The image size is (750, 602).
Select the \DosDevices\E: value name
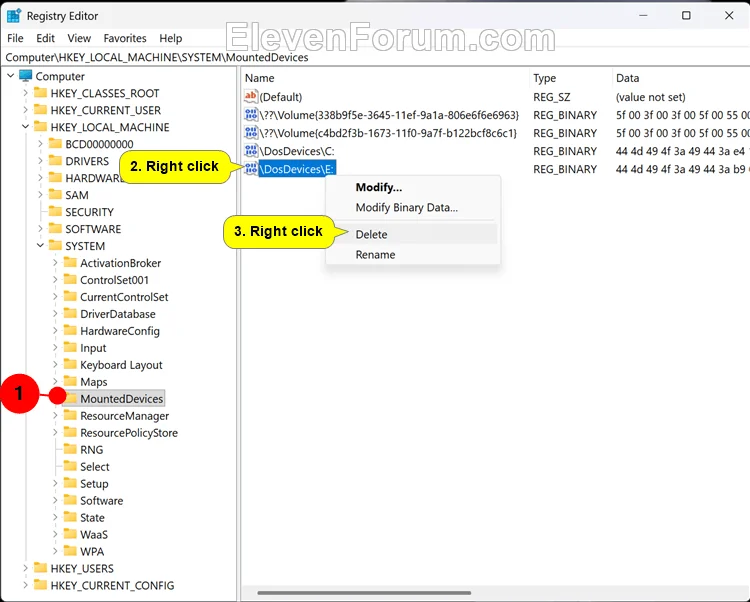[x=297, y=169]
